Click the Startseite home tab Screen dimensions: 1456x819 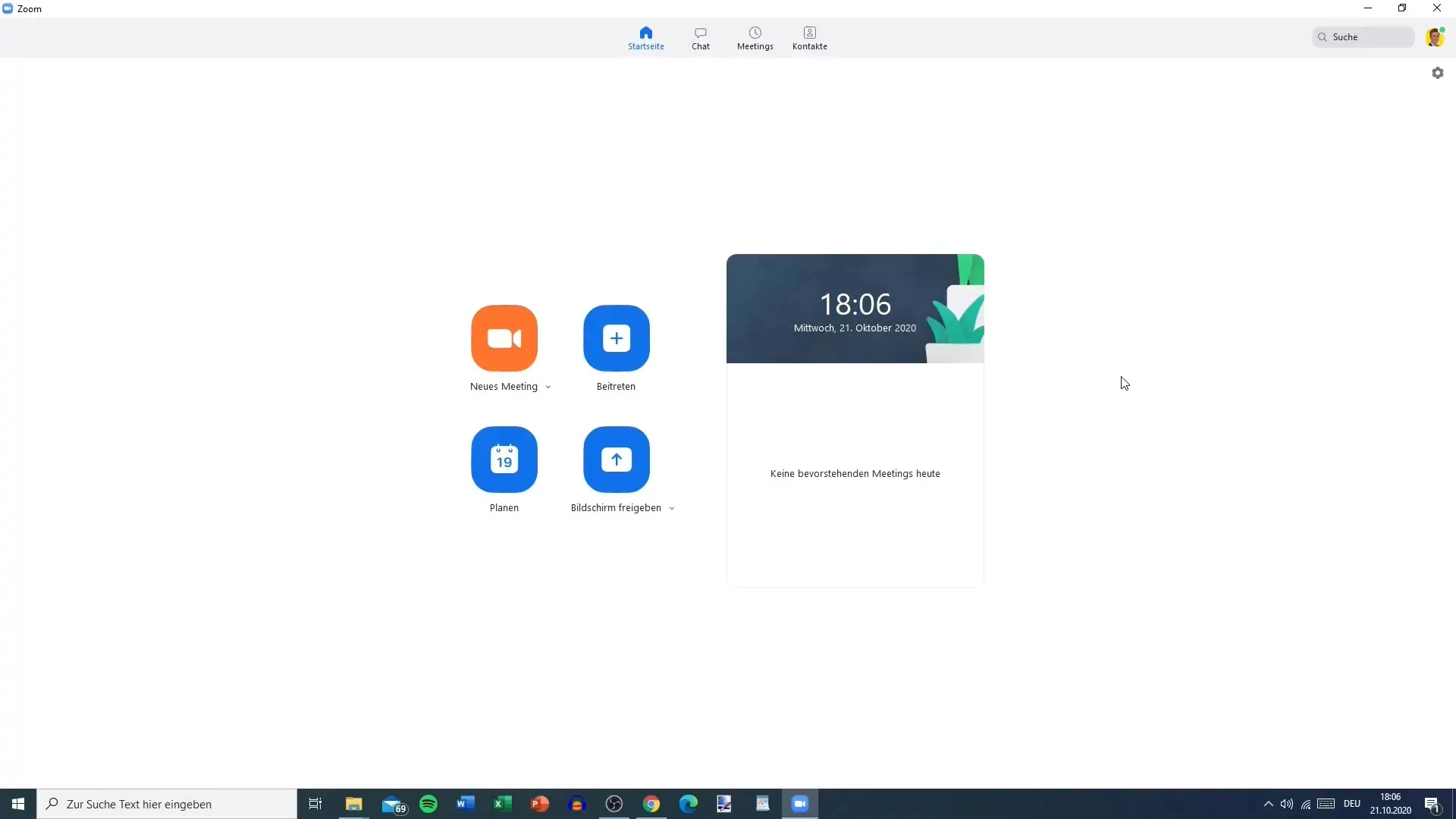[645, 37]
